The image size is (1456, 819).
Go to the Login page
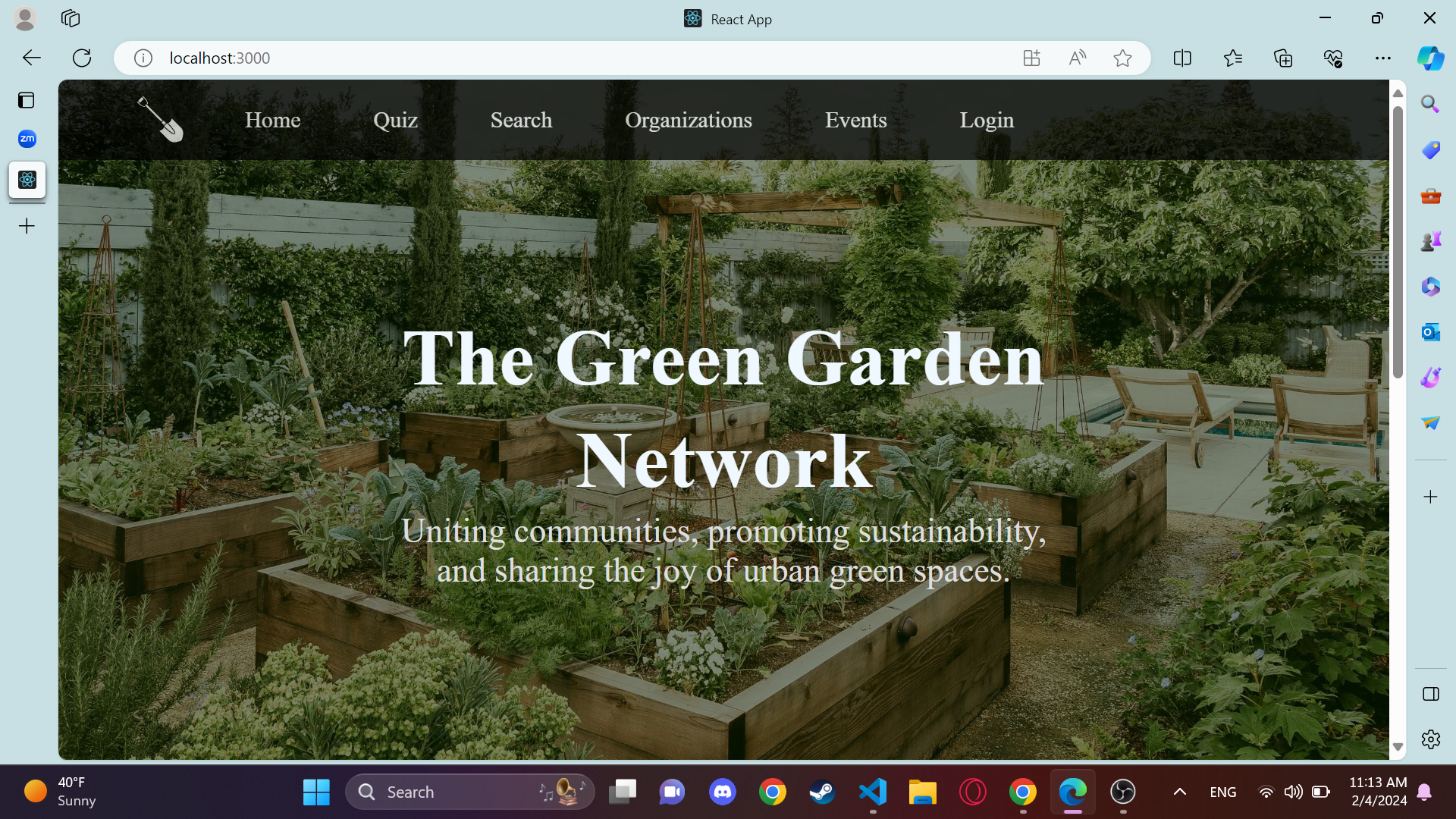(986, 120)
